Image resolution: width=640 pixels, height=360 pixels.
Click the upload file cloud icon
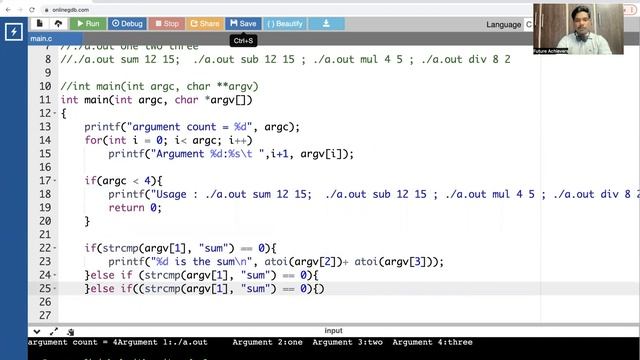click(x=58, y=24)
